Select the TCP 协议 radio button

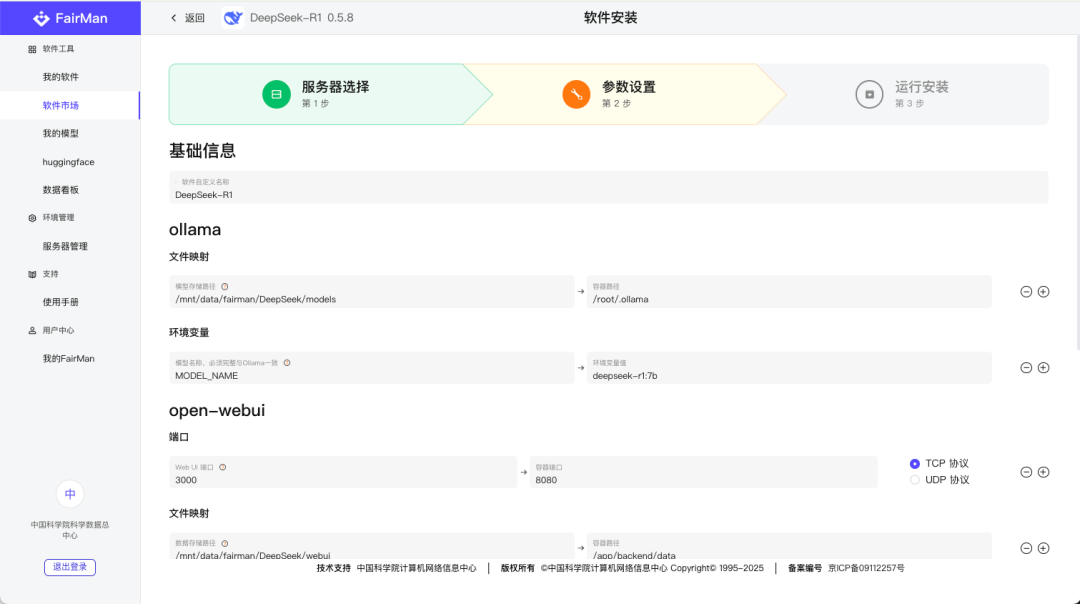(x=915, y=464)
